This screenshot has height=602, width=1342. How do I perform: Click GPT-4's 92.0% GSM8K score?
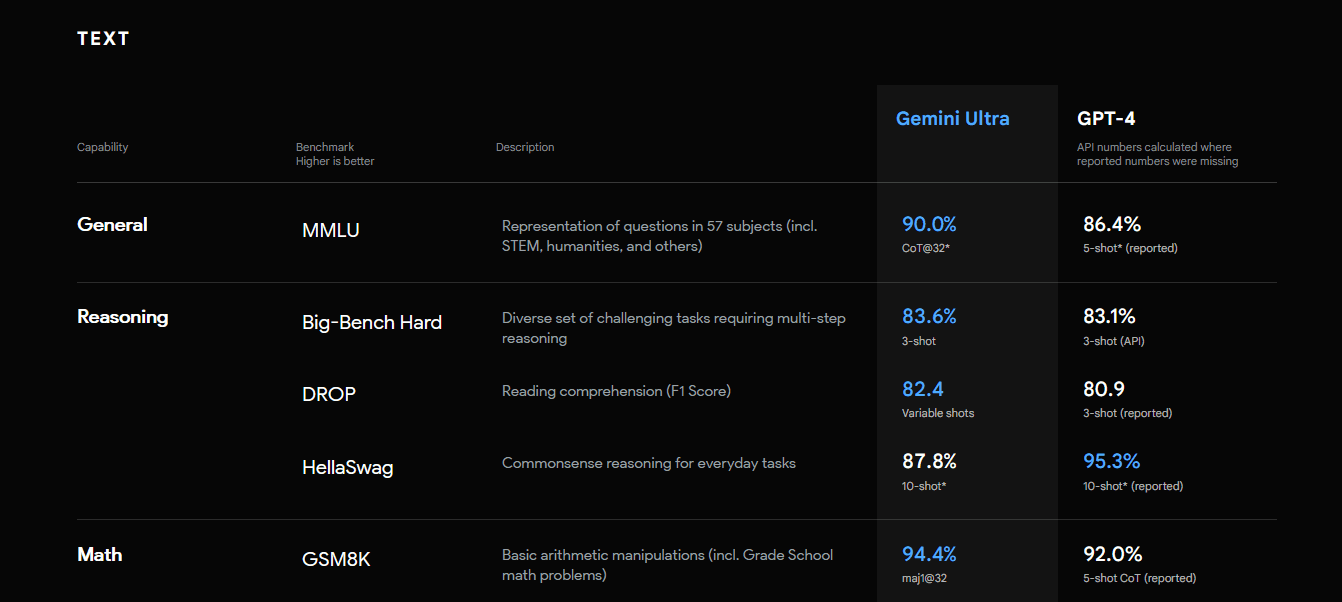[1113, 553]
